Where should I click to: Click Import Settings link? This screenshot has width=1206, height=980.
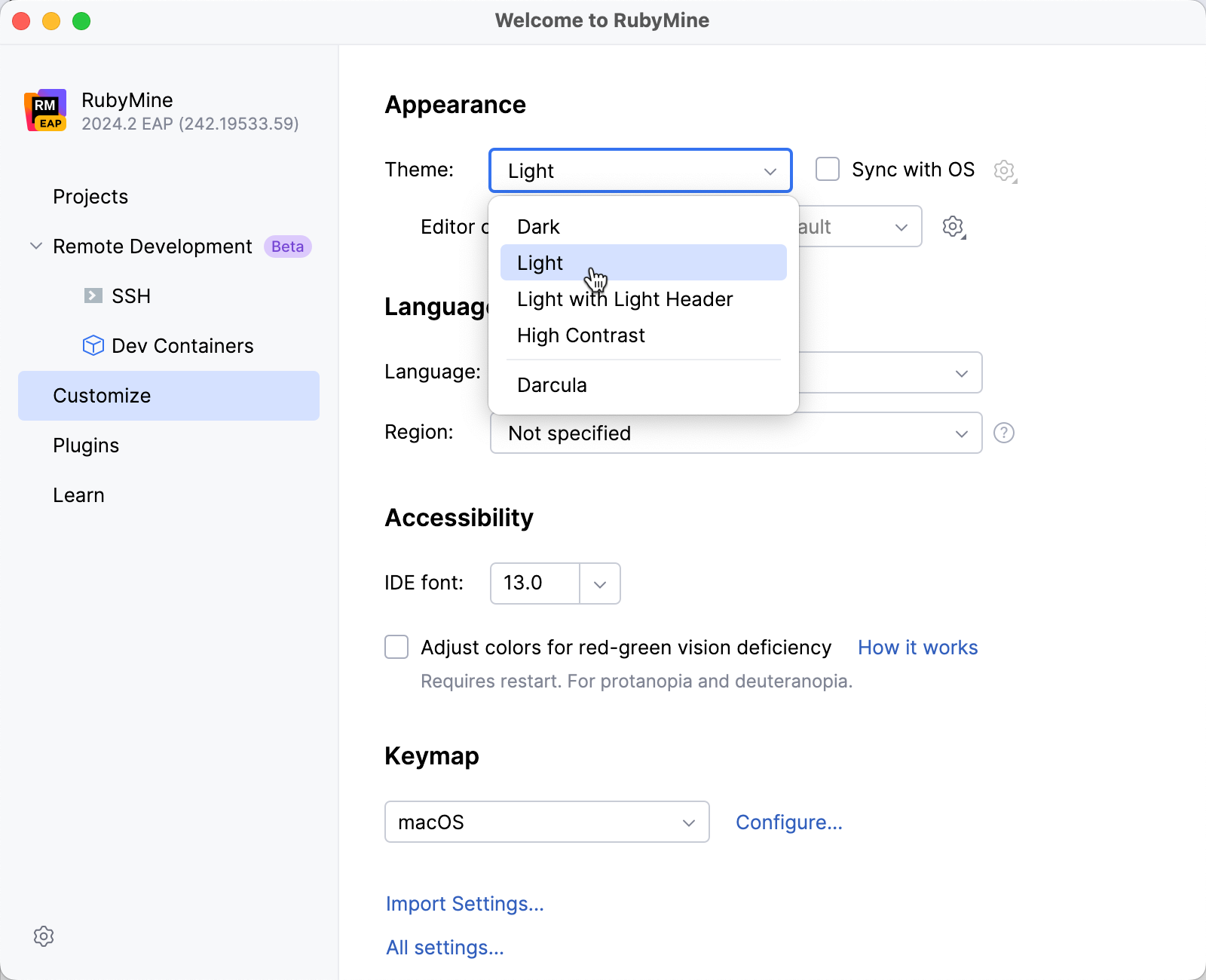[464, 903]
